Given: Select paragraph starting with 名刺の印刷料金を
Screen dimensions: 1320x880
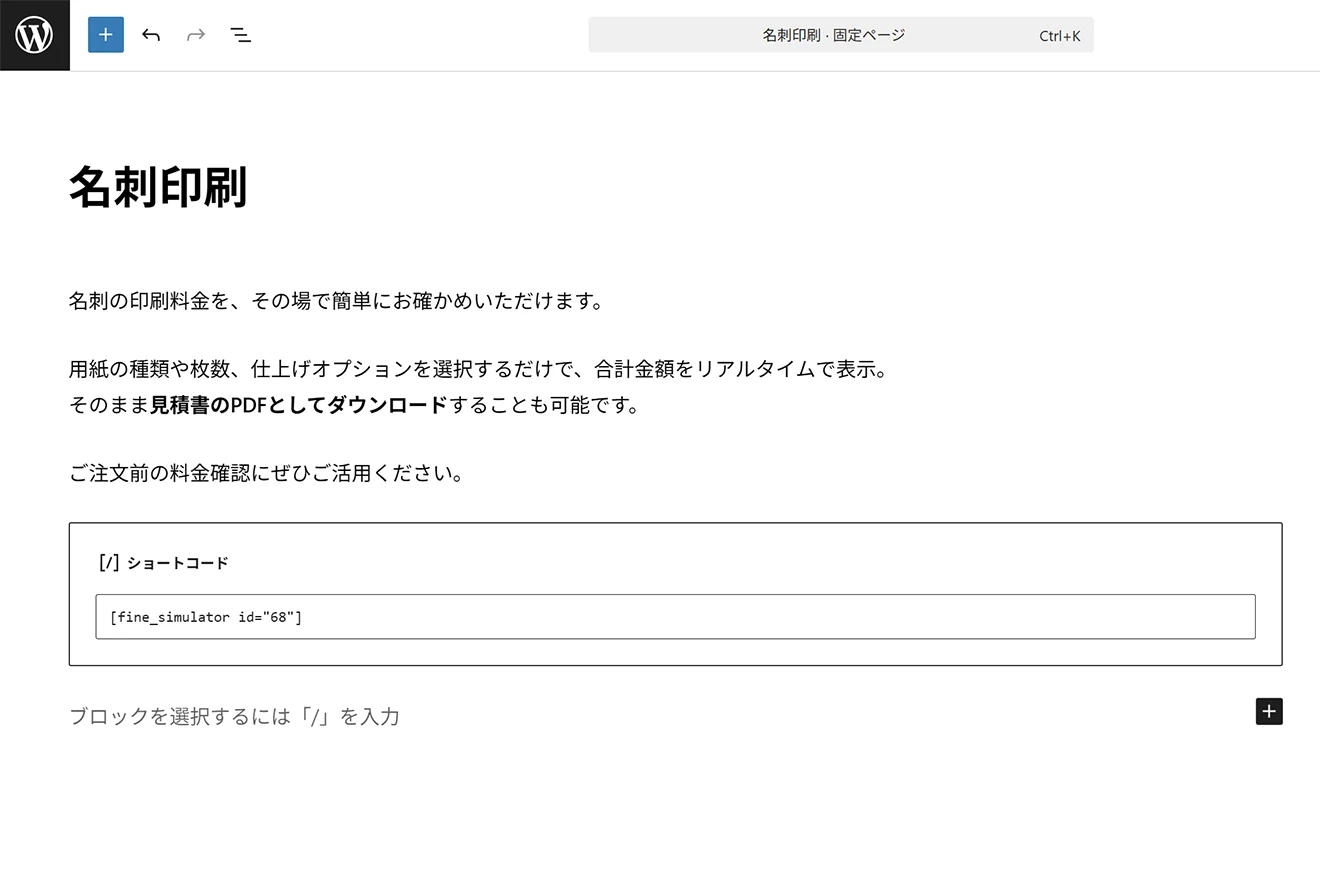Looking at the screenshot, I should (x=336, y=301).
